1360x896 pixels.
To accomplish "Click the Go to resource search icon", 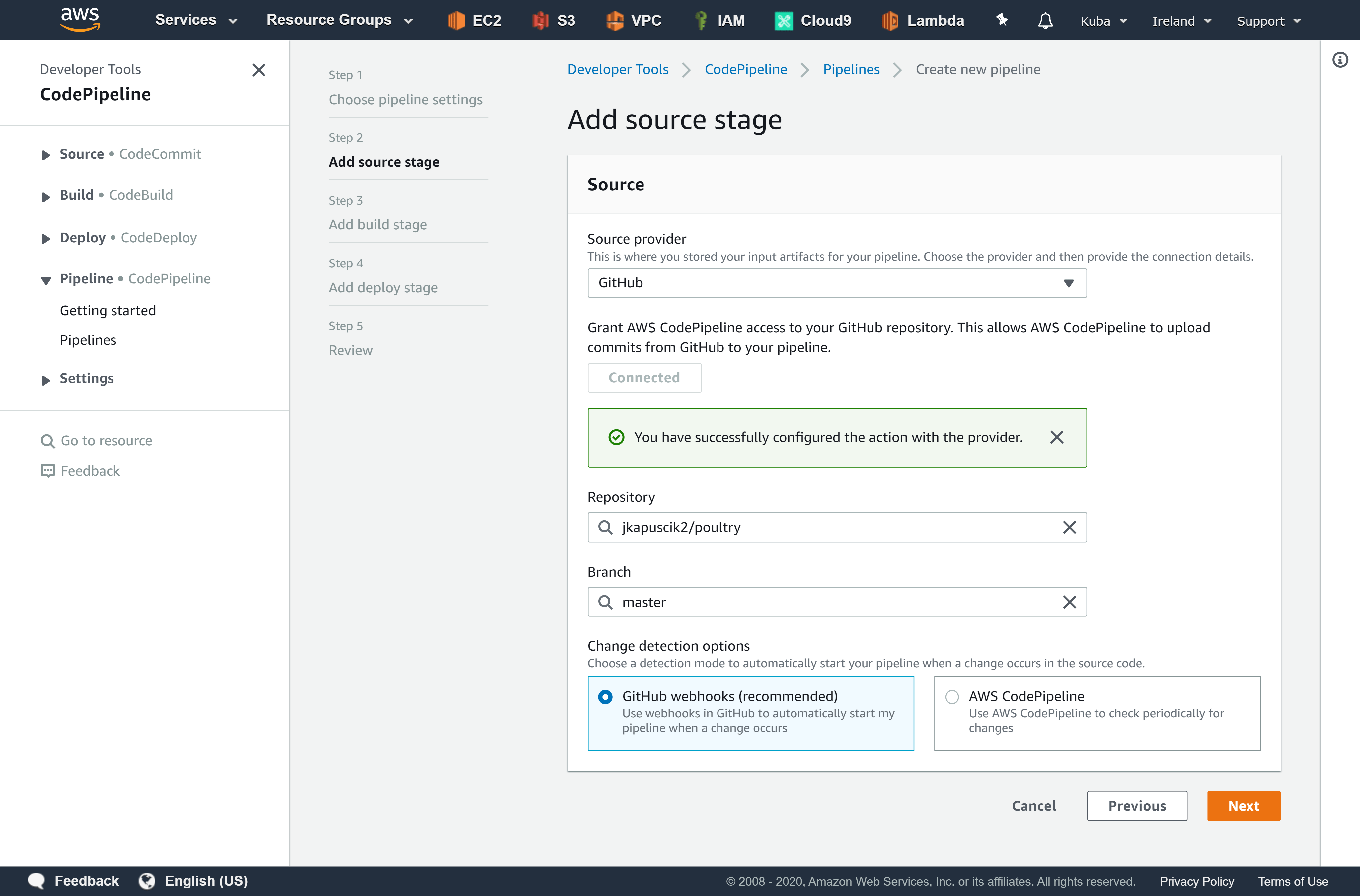I will [x=47, y=441].
